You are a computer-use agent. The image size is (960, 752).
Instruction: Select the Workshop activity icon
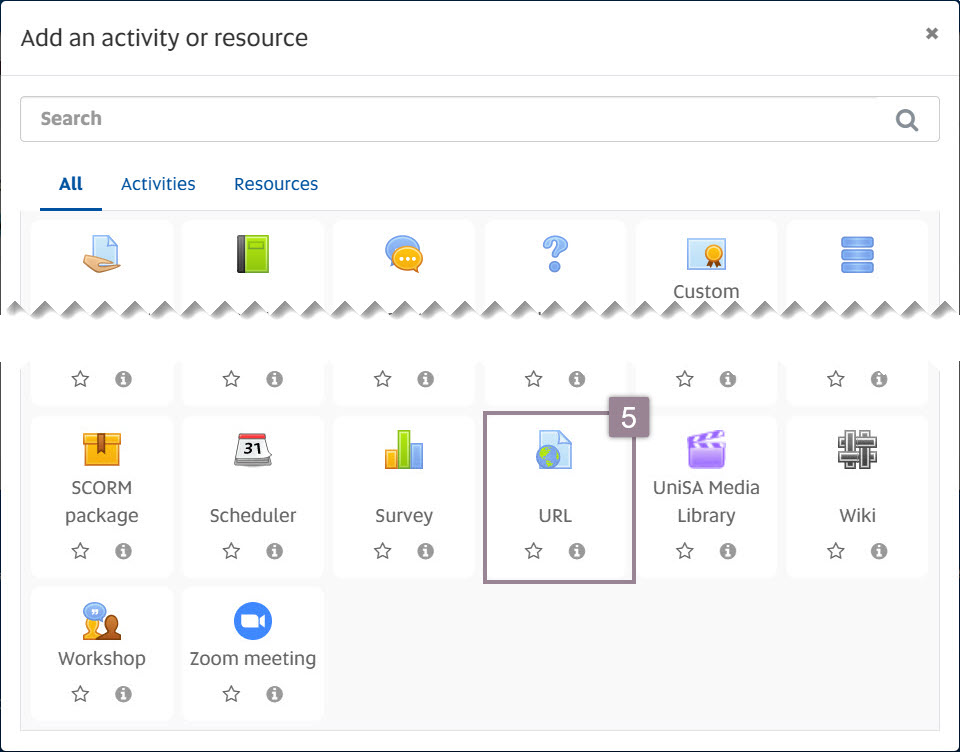[x=101, y=620]
